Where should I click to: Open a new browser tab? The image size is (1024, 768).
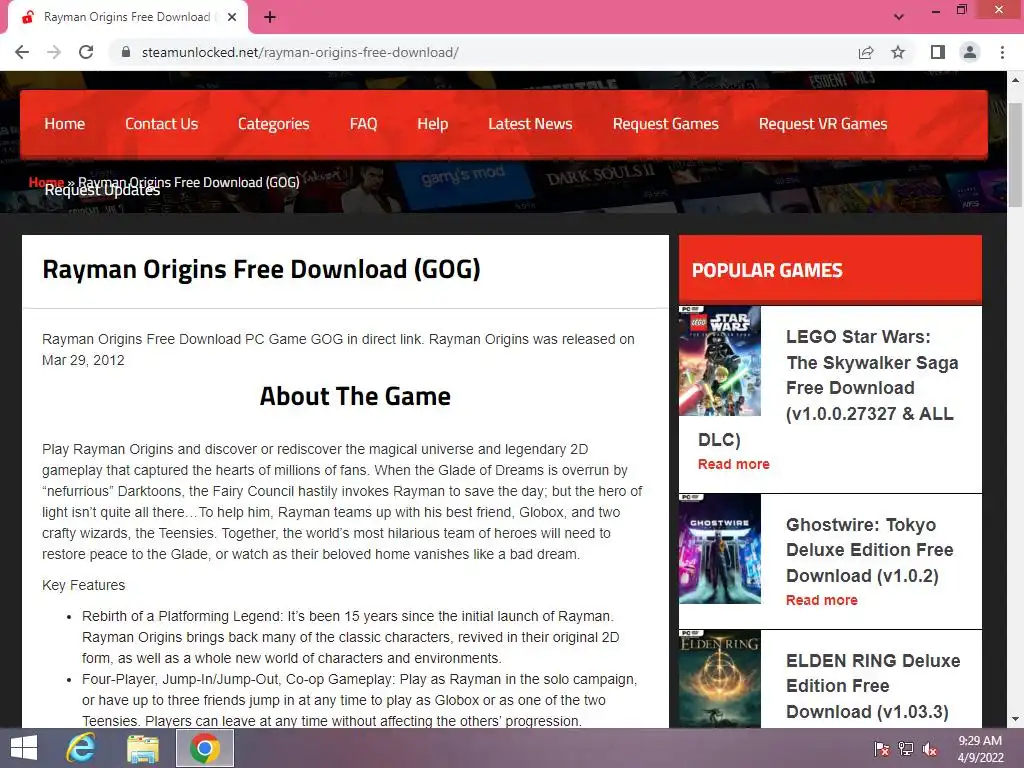coord(270,17)
